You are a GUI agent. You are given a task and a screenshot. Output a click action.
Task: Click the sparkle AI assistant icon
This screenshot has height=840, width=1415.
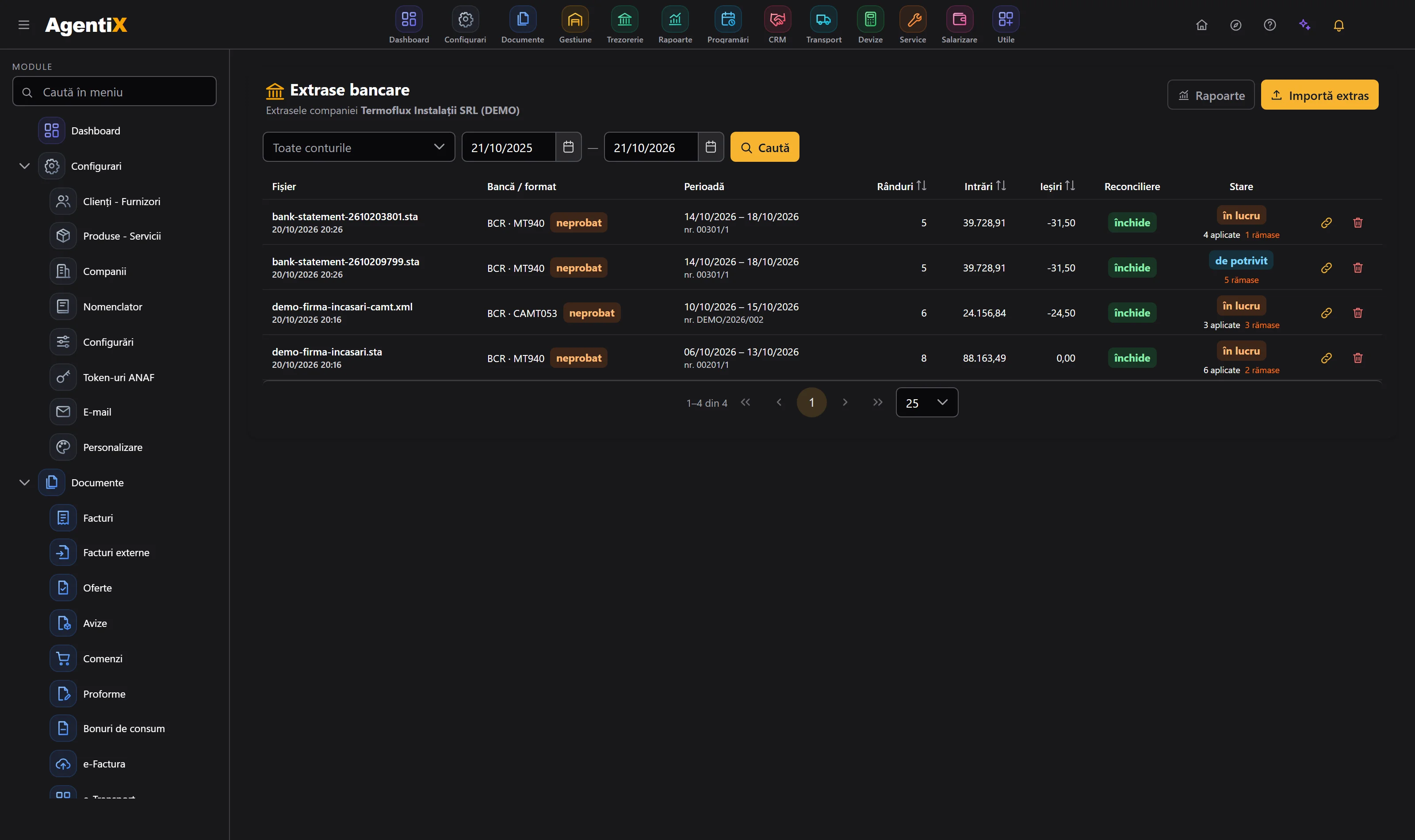[1304, 25]
